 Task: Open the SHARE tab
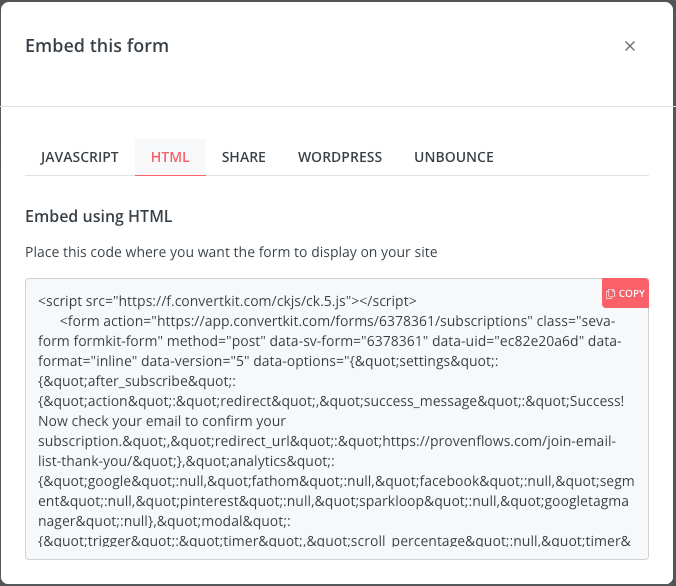[x=244, y=157]
